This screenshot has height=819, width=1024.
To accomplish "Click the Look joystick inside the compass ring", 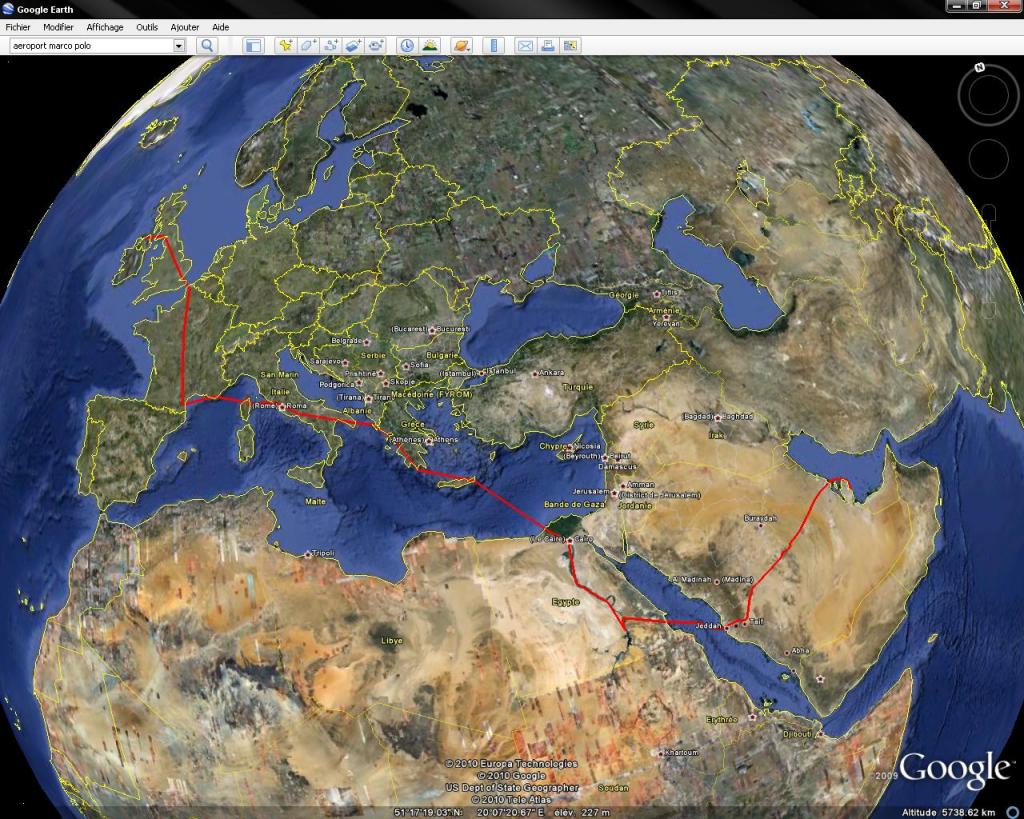I will pyautogui.click(x=988, y=96).
